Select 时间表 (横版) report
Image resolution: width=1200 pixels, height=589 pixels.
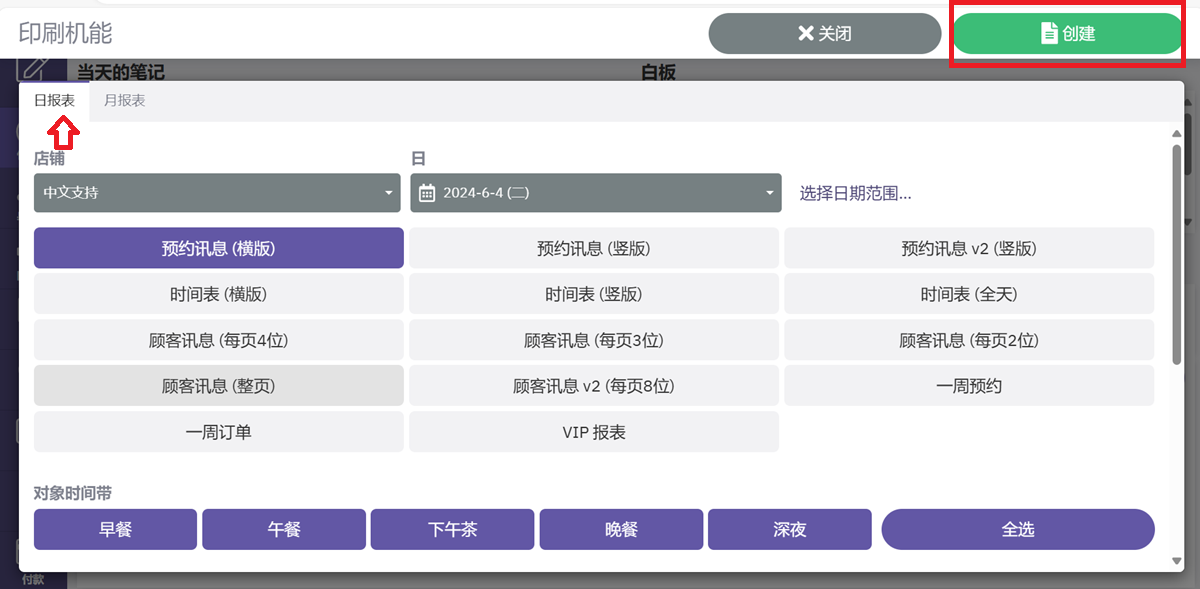219,294
